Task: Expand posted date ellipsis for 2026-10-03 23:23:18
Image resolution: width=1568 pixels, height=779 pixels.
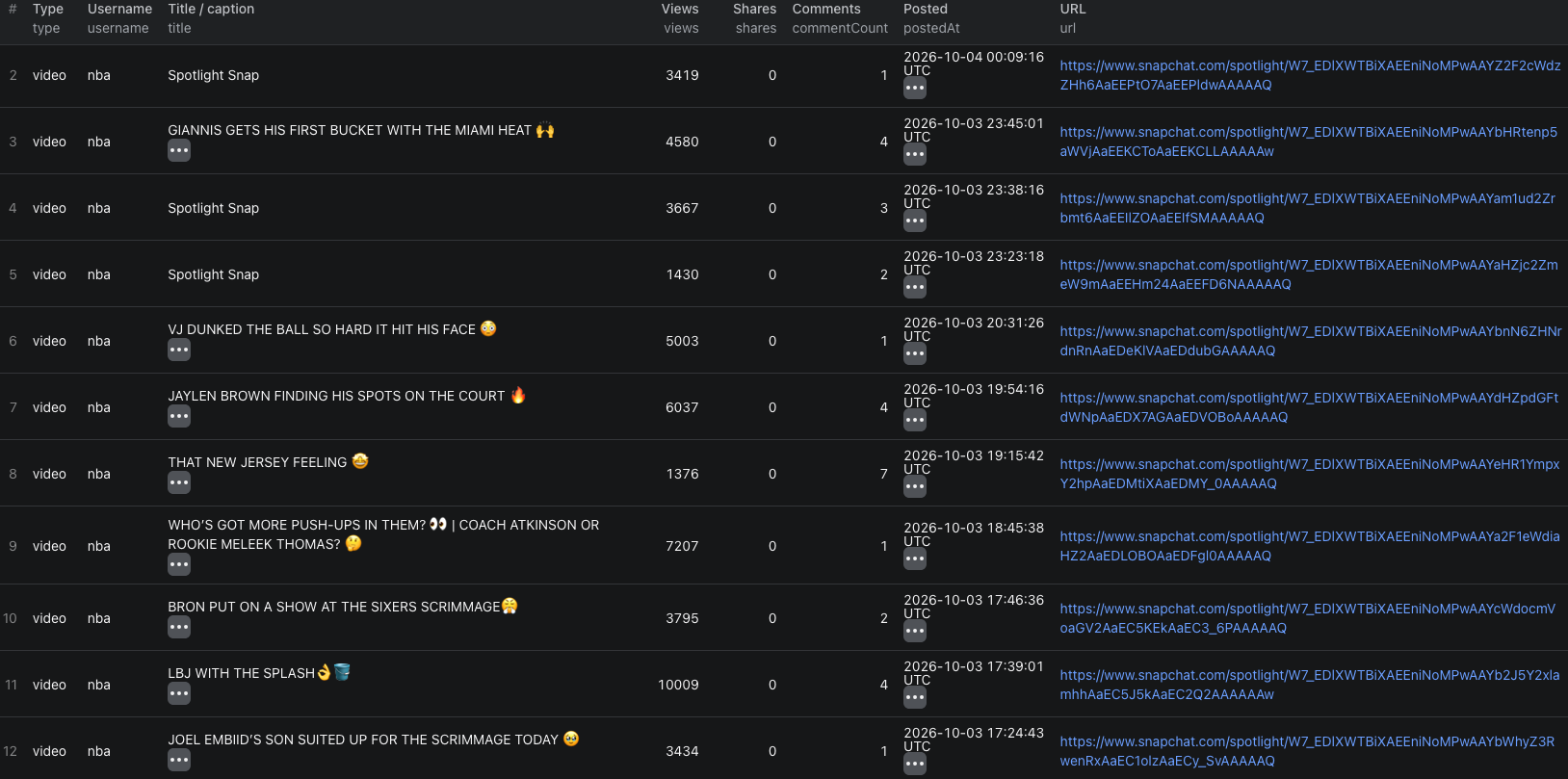Action: [915, 287]
